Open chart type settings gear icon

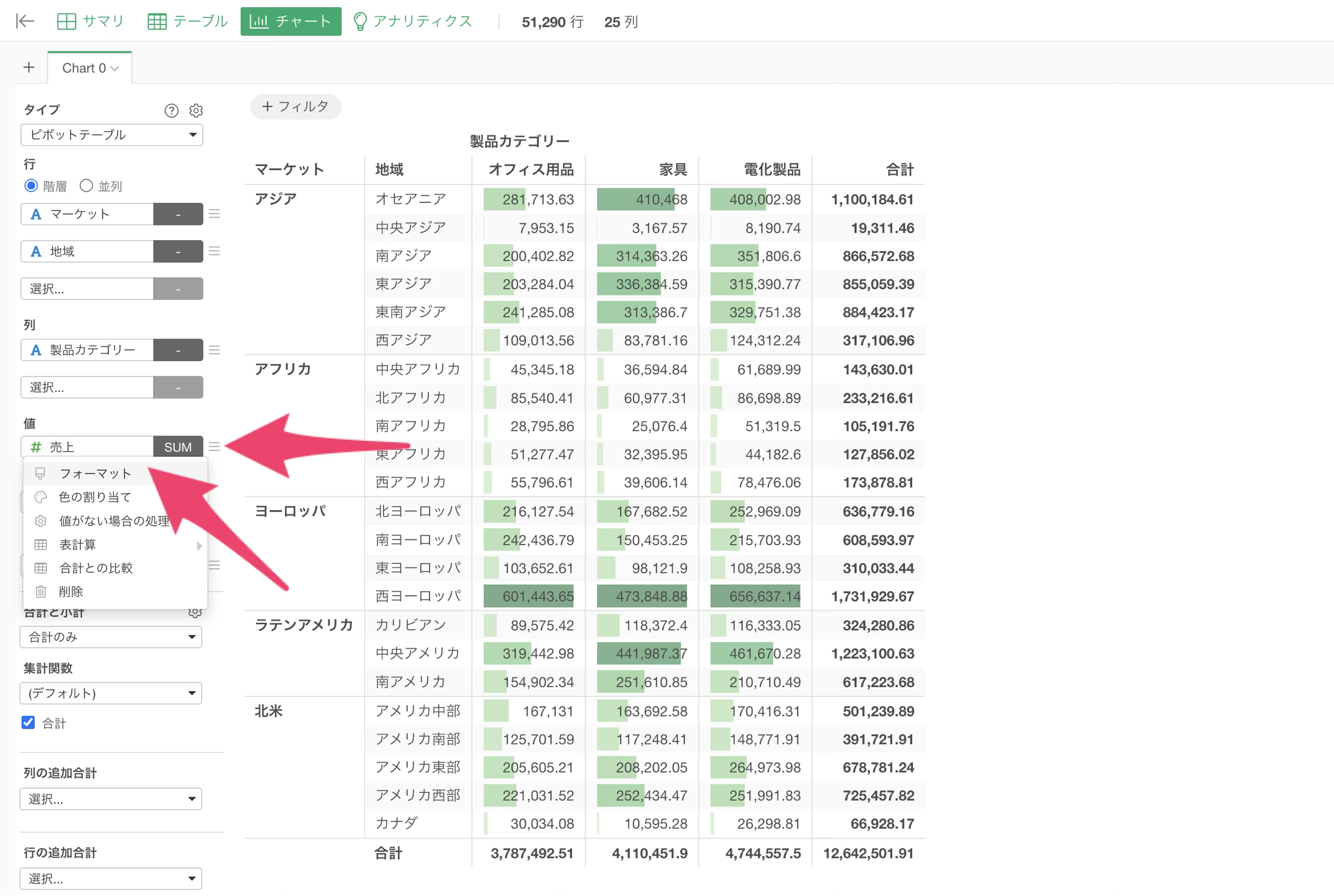[x=196, y=110]
